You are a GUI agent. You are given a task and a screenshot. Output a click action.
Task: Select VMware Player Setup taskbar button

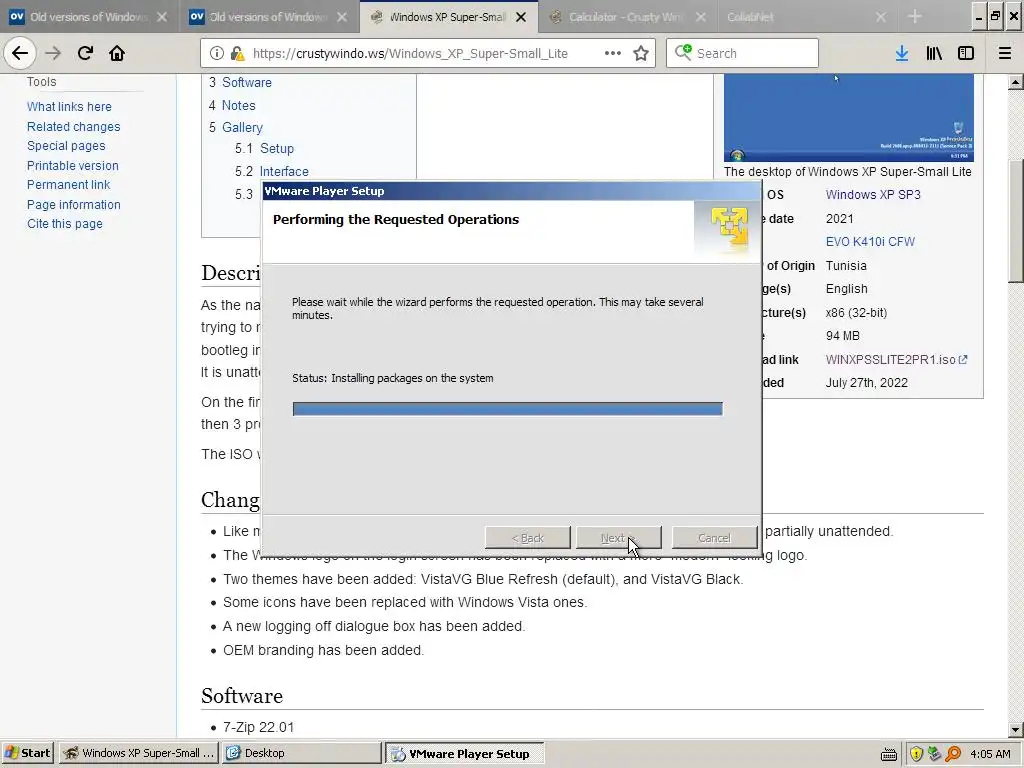pos(464,753)
